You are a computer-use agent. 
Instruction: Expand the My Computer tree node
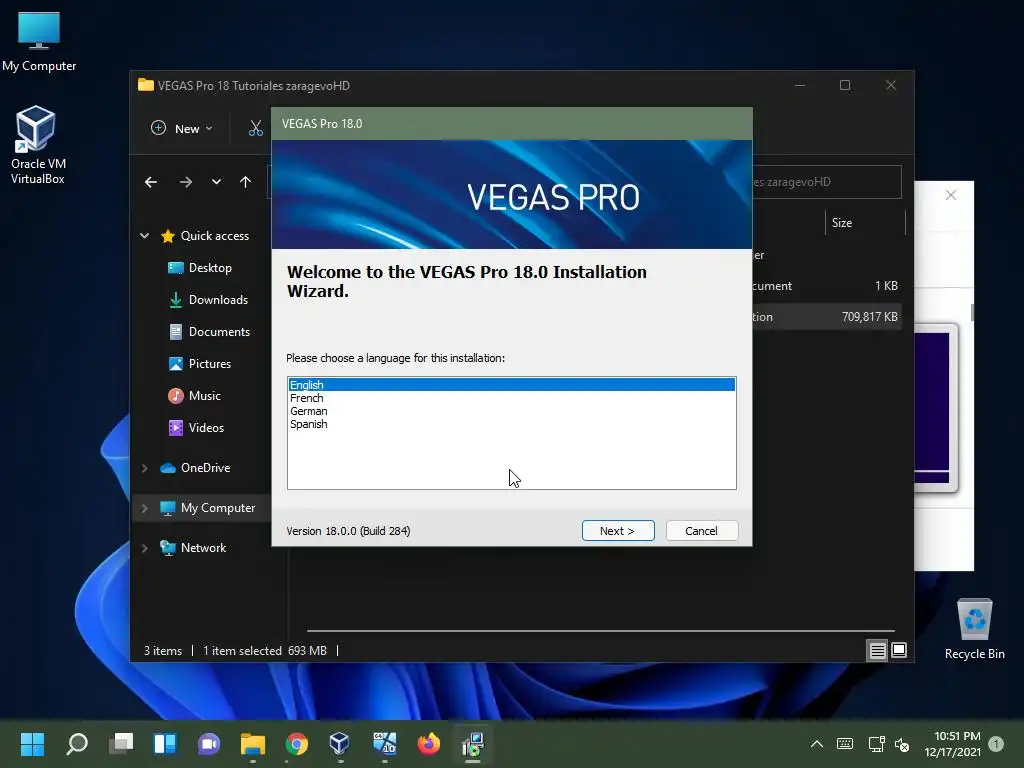(x=144, y=508)
